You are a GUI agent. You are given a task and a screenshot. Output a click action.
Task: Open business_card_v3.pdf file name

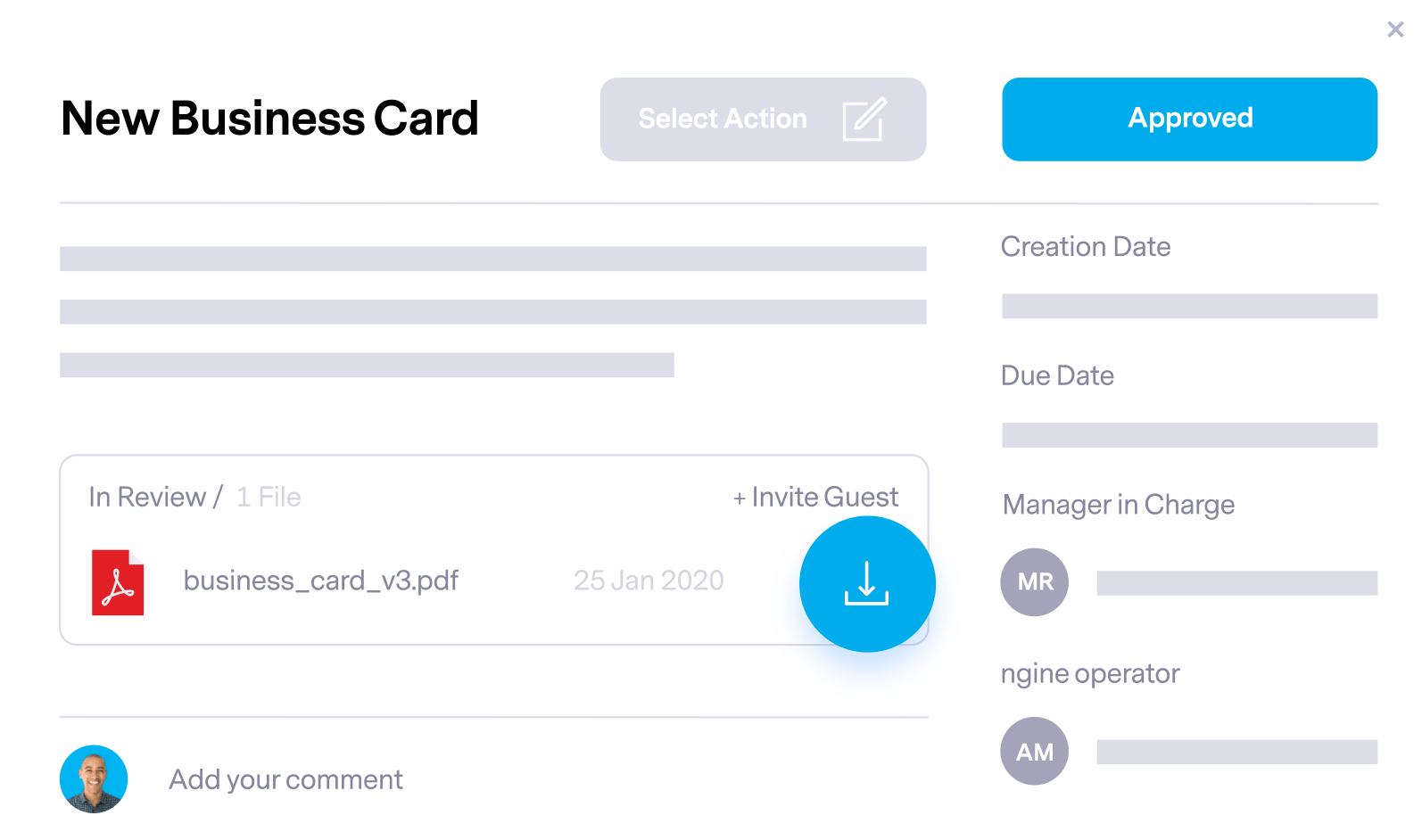pos(321,581)
